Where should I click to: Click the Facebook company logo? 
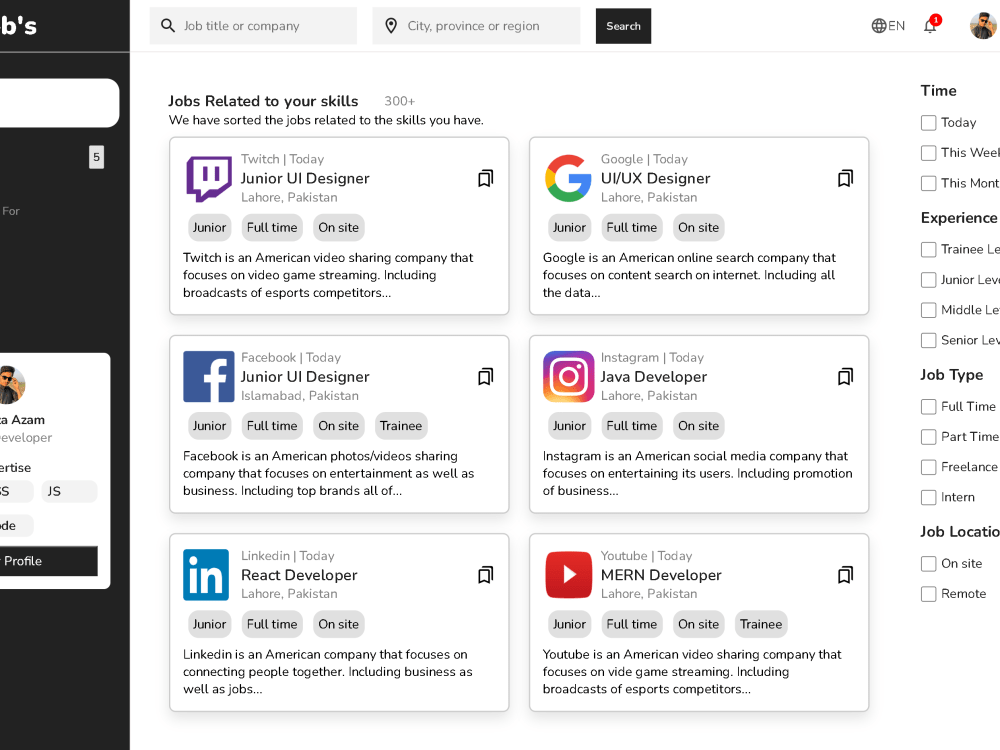click(x=209, y=376)
